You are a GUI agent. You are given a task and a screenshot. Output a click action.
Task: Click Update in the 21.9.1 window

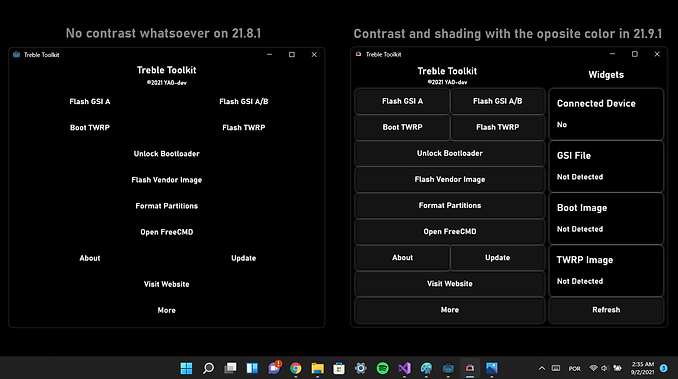497,258
